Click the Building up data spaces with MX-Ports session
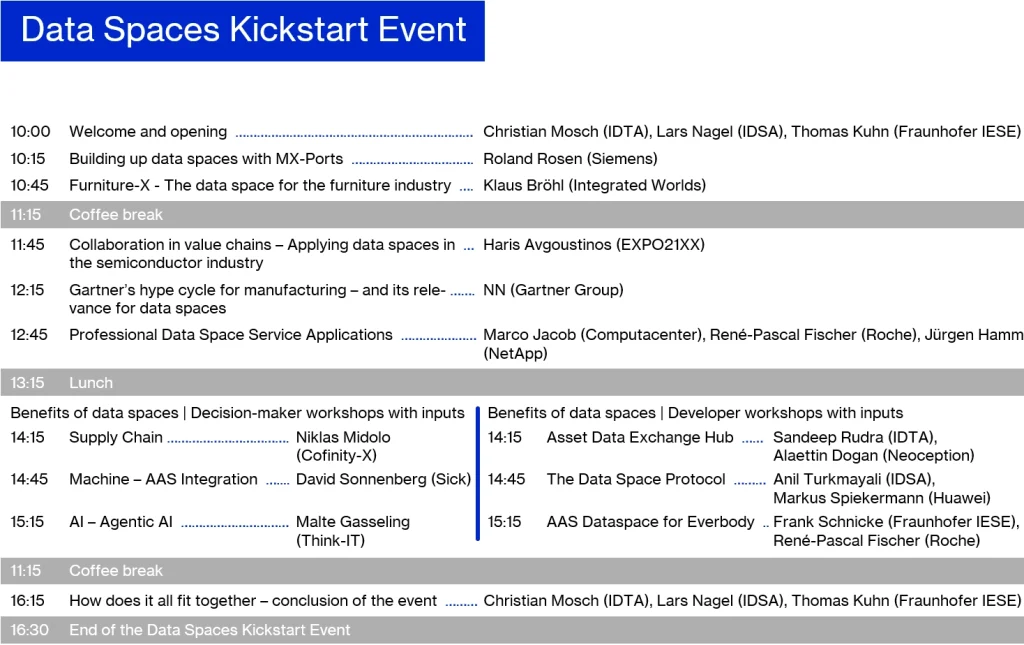Screen dimensions: 1024x645 205,159
